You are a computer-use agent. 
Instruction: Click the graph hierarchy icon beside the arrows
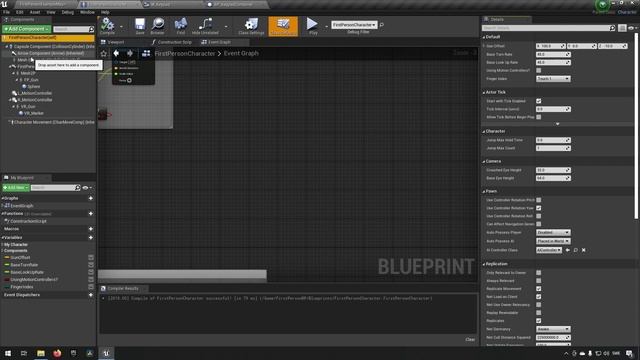[x=146, y=53]
